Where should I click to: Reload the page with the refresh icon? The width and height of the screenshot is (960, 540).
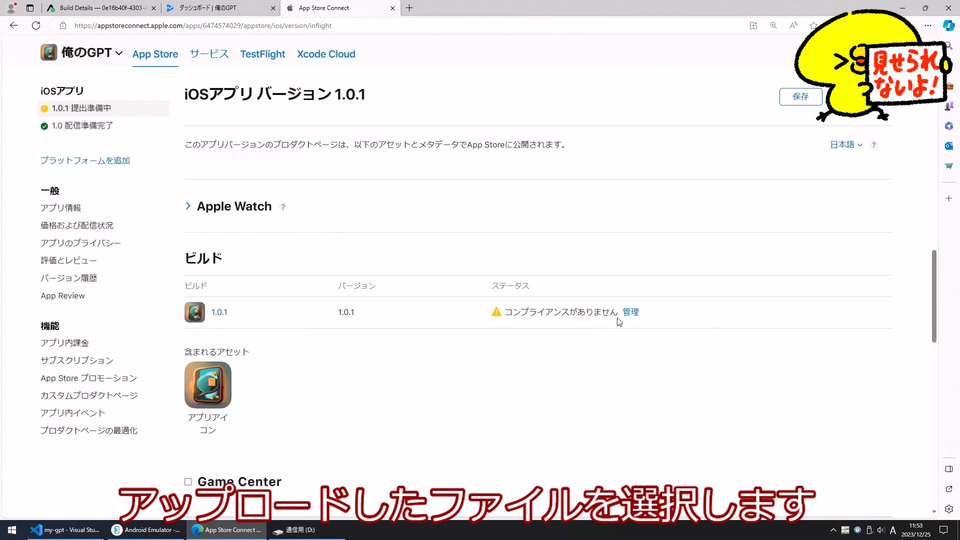pyautogui.click(x=36, y=26)
